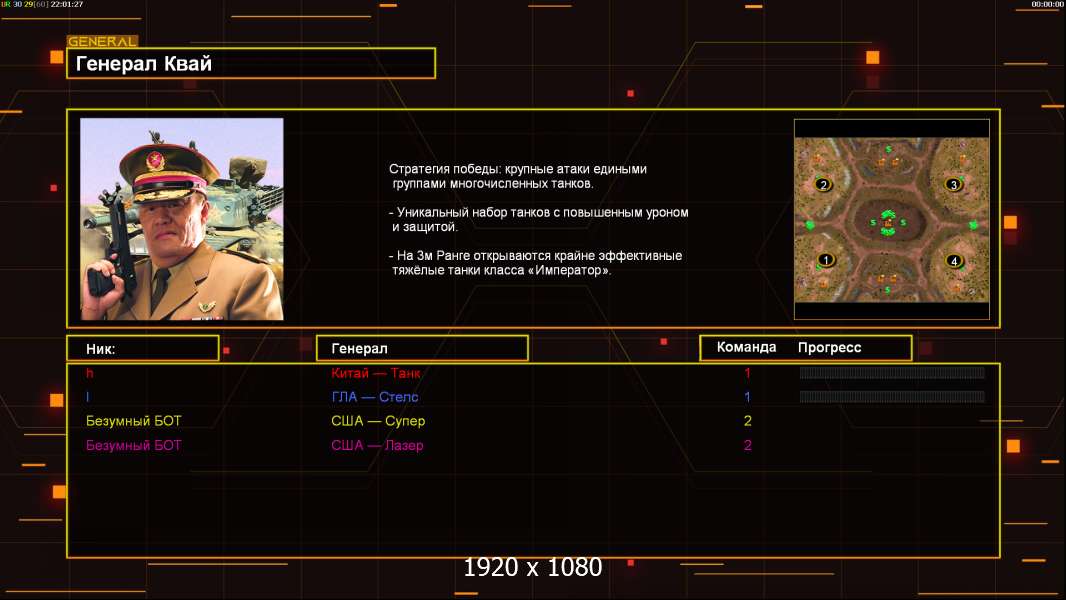This screenshot has height=600, width=1066.
Task: Click the General Kwai portrait
Action: (182, 219)
